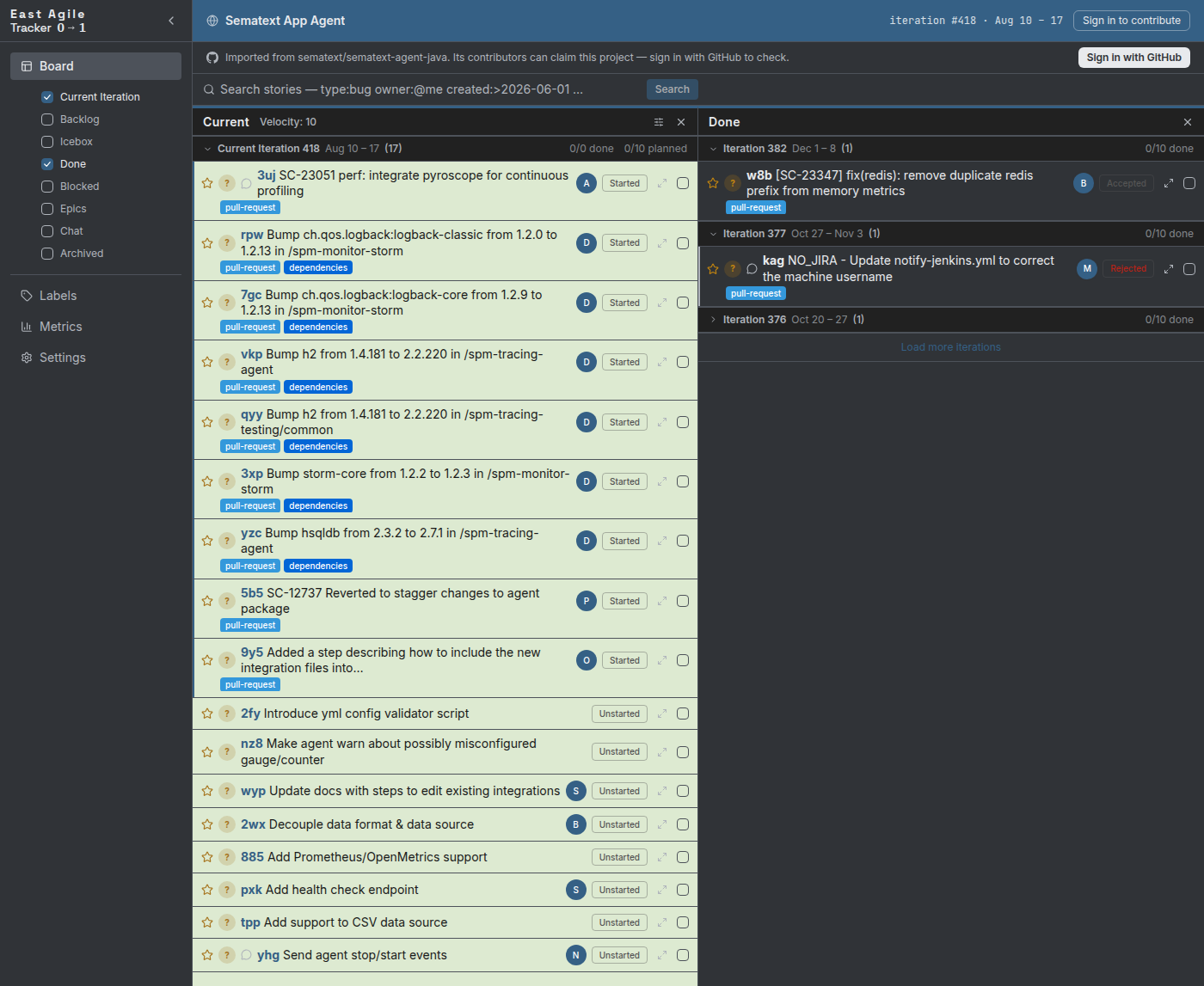Click Accepted state on w8b story
This screenshot has width=1204, height=986.
coord(1127,183)
